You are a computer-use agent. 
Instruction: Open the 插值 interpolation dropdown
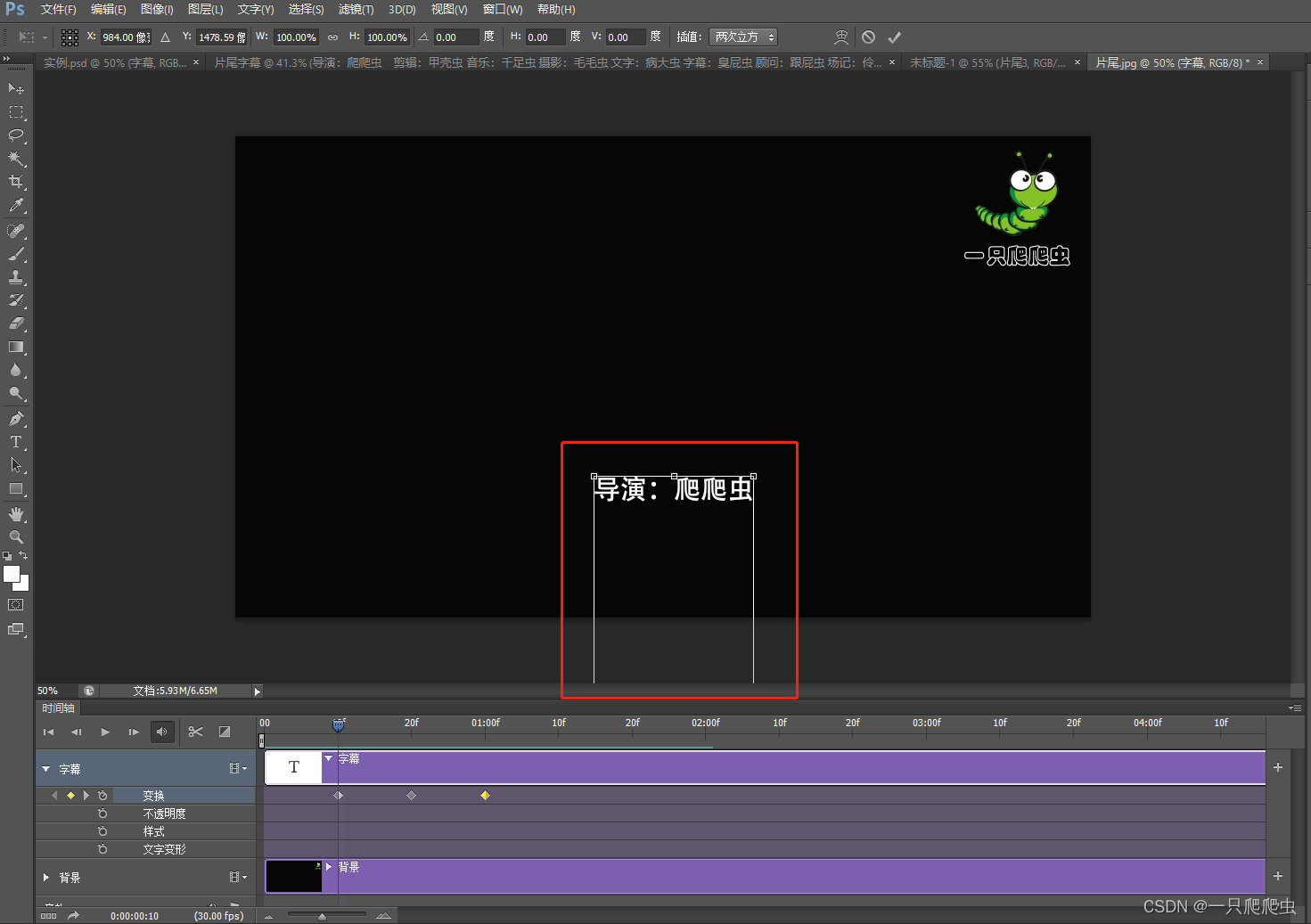point(743,37)
